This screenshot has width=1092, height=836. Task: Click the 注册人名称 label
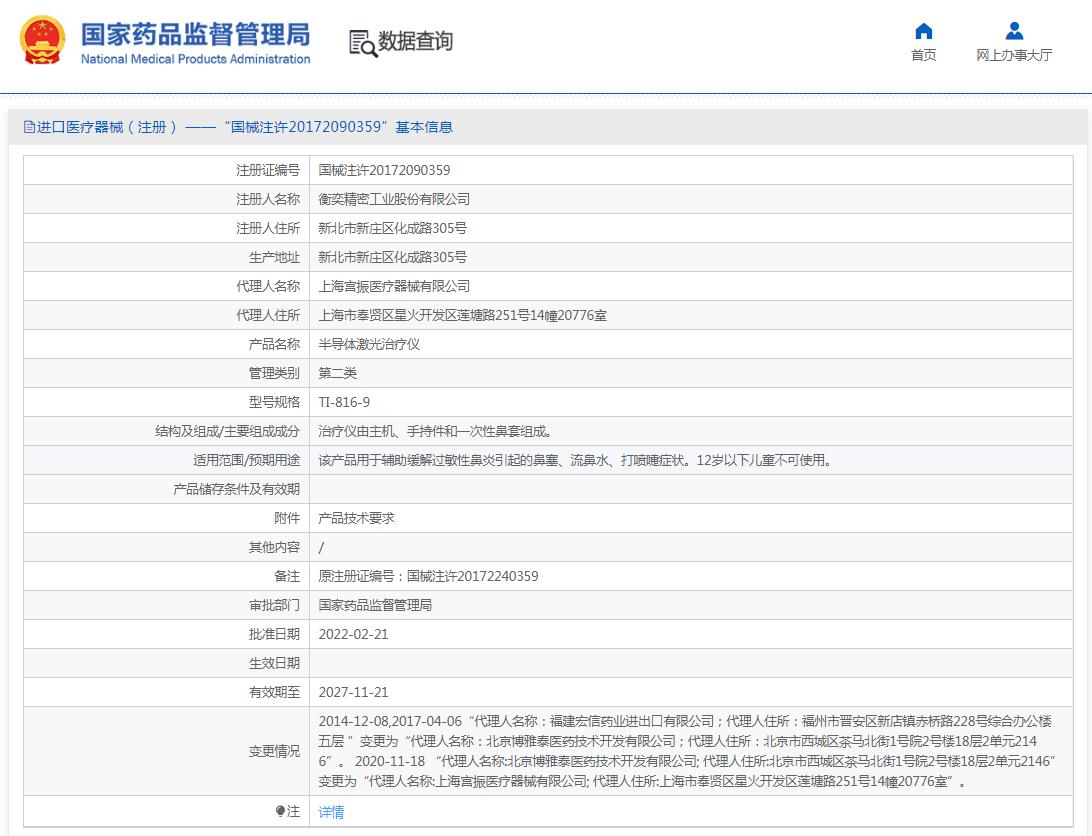(268, 199)
